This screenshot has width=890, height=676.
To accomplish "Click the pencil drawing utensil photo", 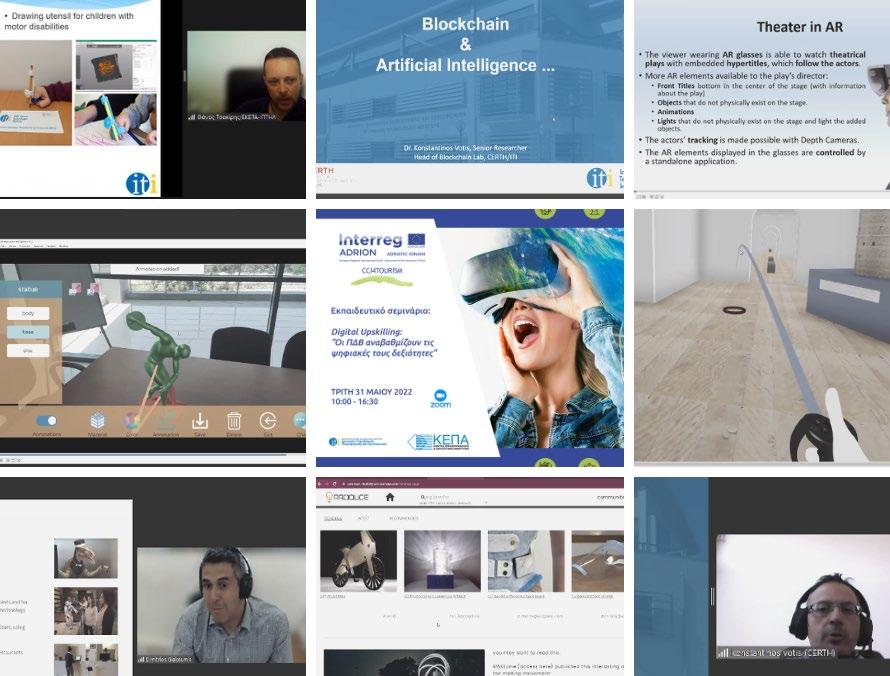I will click(x=36, y=93).
